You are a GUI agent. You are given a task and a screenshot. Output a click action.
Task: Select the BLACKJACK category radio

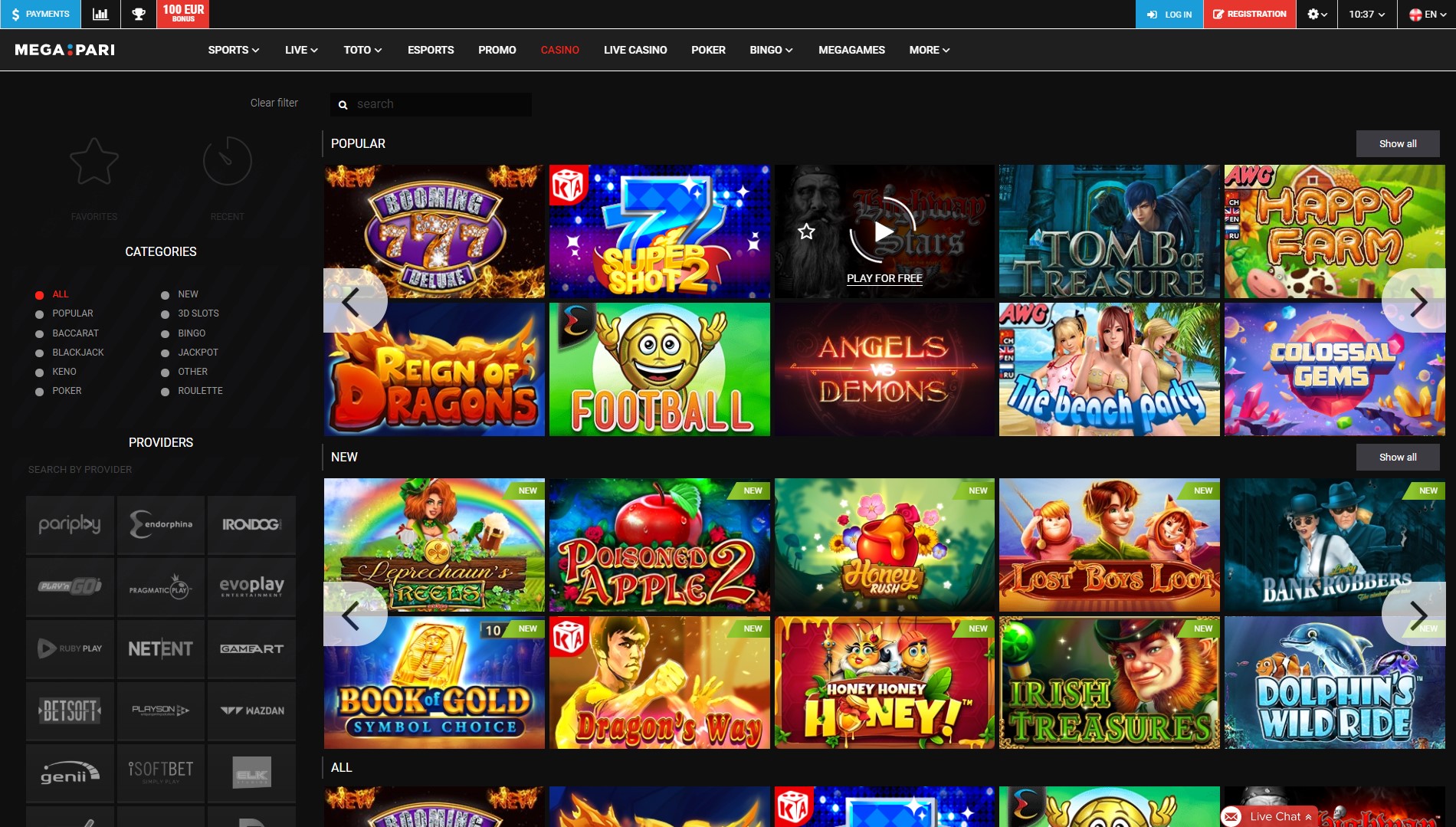[39, 353]
